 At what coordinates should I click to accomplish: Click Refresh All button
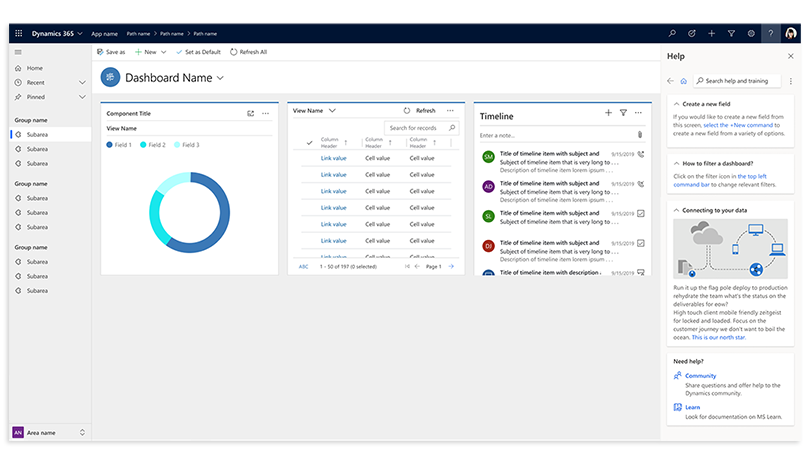[248, 51]
